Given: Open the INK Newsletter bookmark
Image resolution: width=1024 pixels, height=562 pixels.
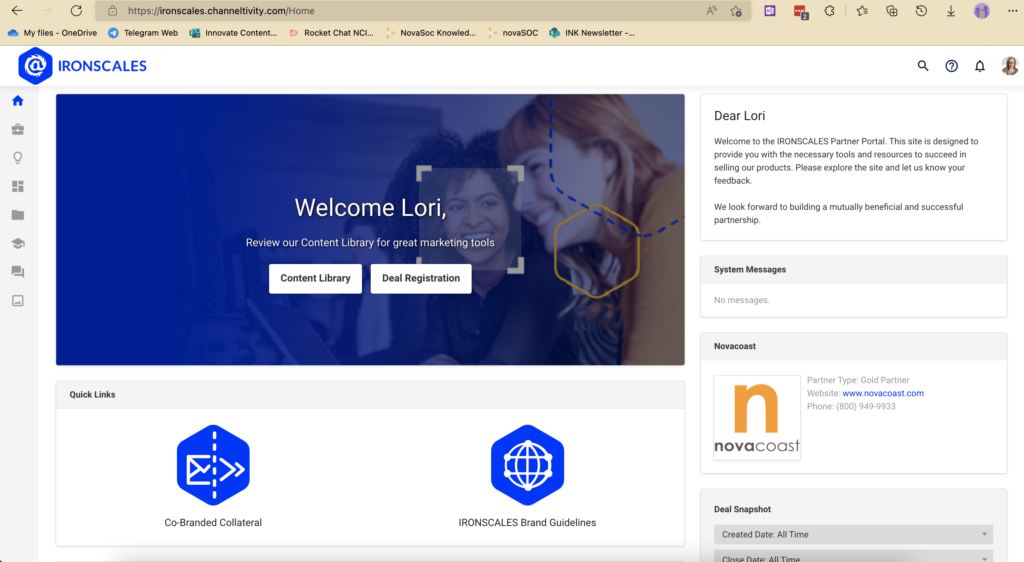Looking at the screenshot, I should click(592, 33).
